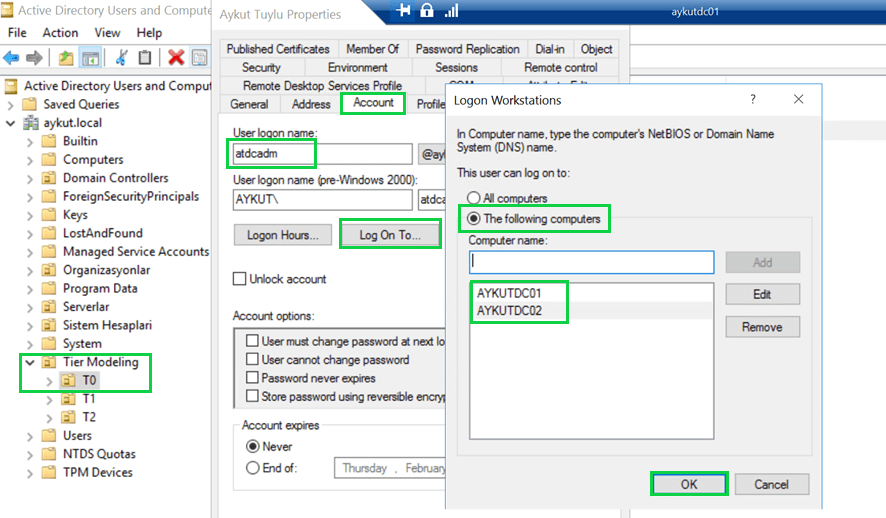Click the Tier Modeling OU icon
Image resolution: width=886 pixels, height=518 pixels.
tap(49, 362)
